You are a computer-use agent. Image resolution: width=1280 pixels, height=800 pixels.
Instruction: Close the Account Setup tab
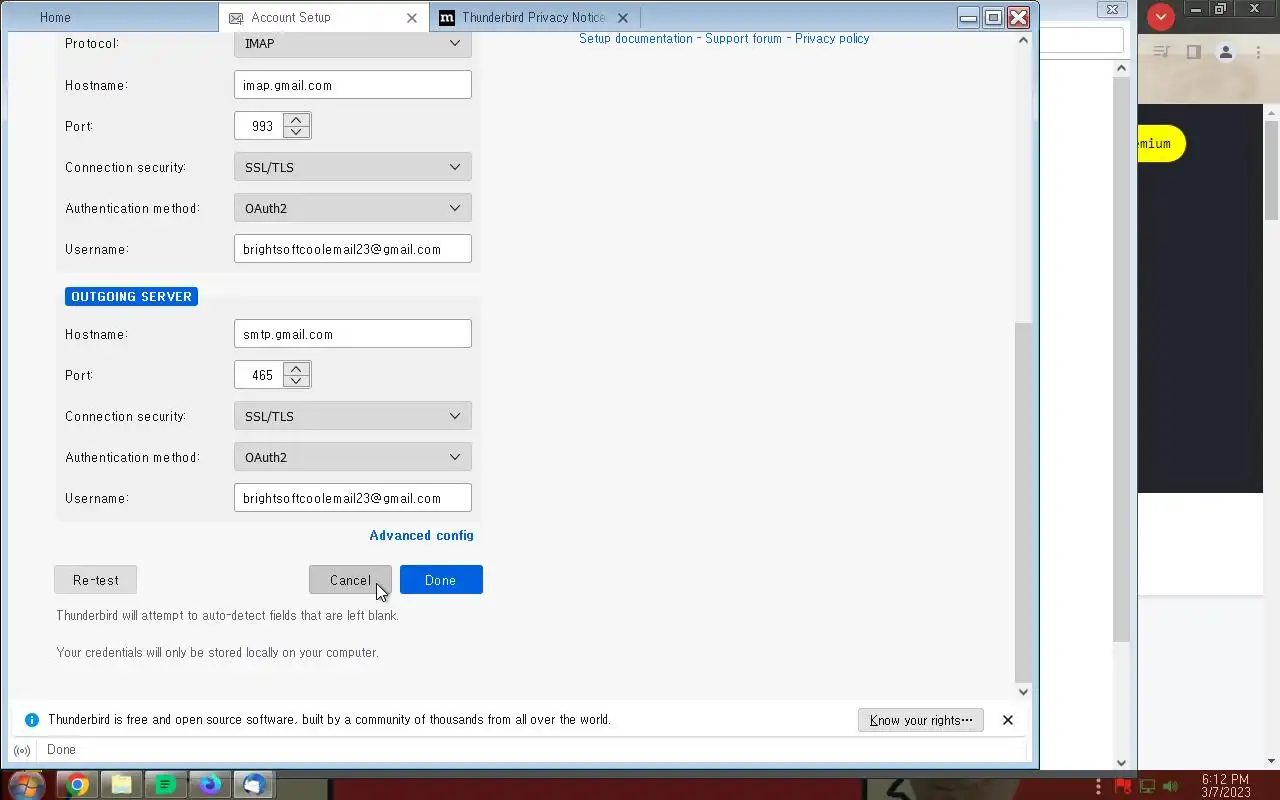412,18
